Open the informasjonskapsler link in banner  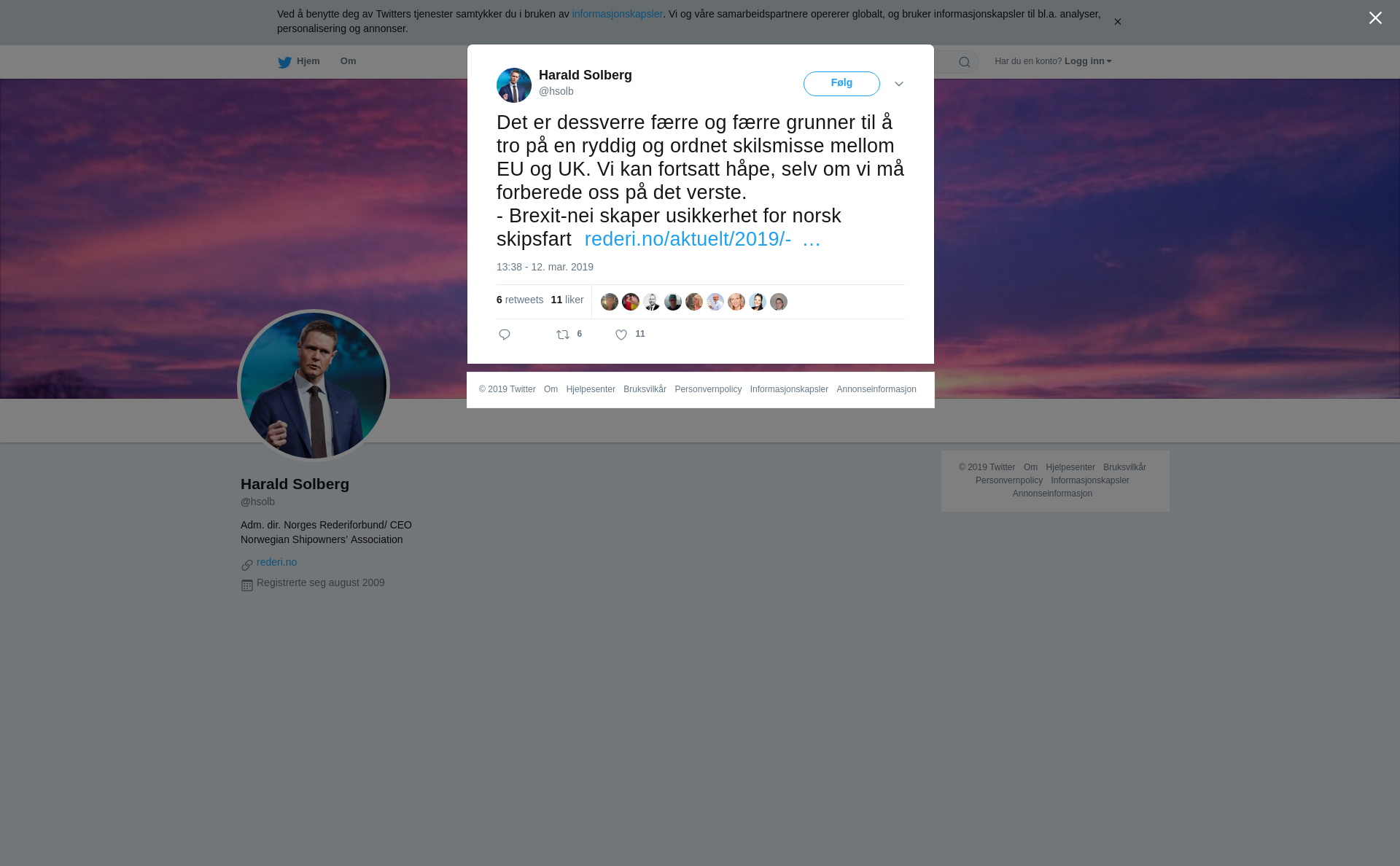(x=617, y=14)
